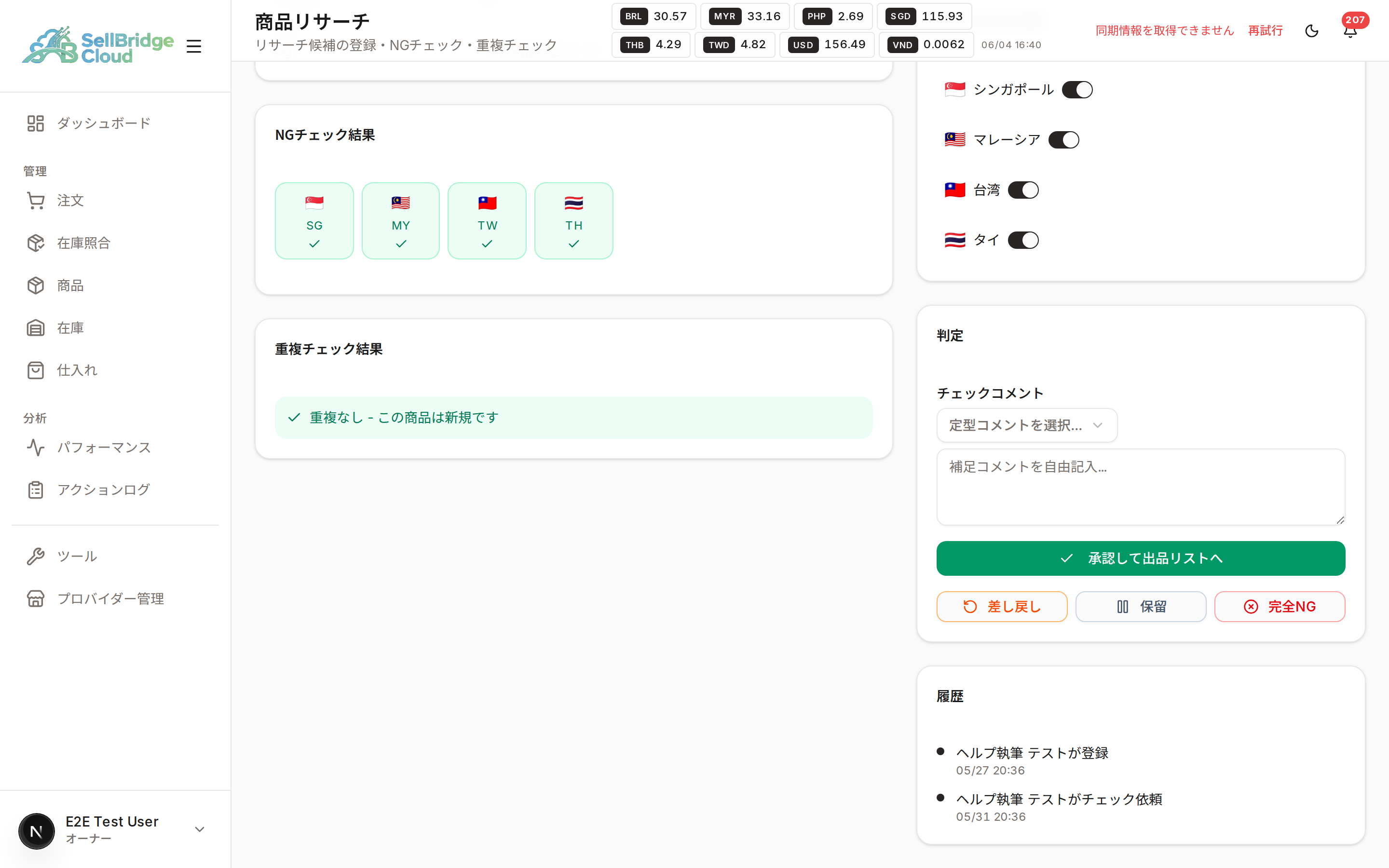
Task: Open パフォーマンス analytics page
Action: click(115, 447)
